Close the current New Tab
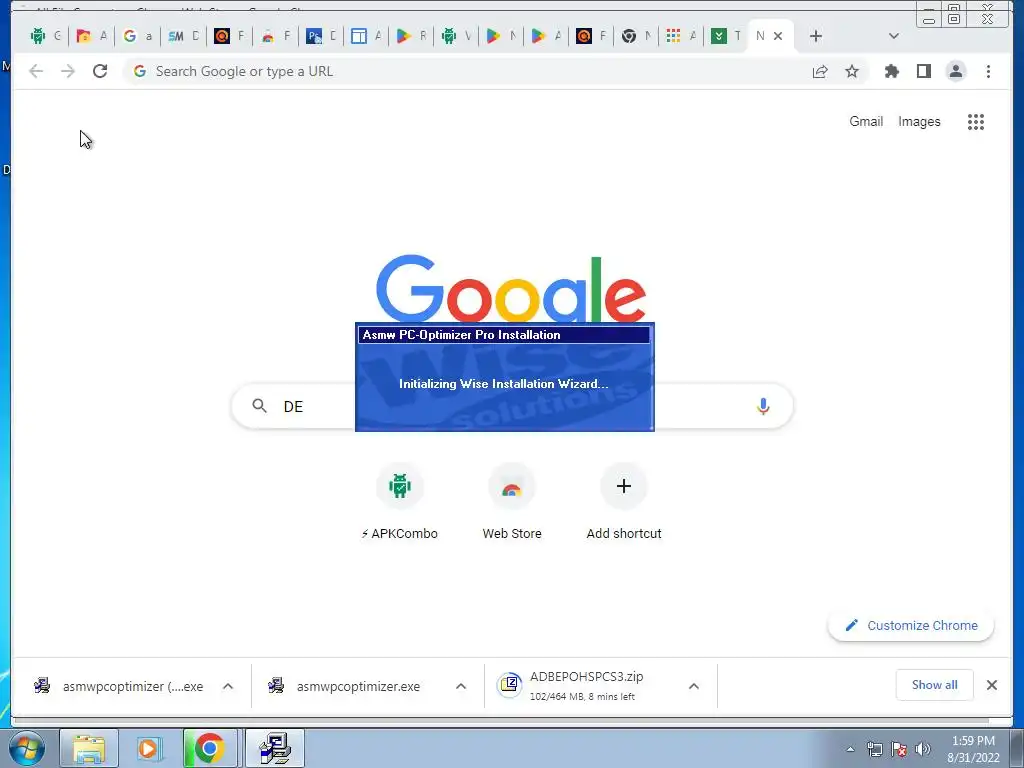This screenshot has width=1024, height=768. coord(778,36)
